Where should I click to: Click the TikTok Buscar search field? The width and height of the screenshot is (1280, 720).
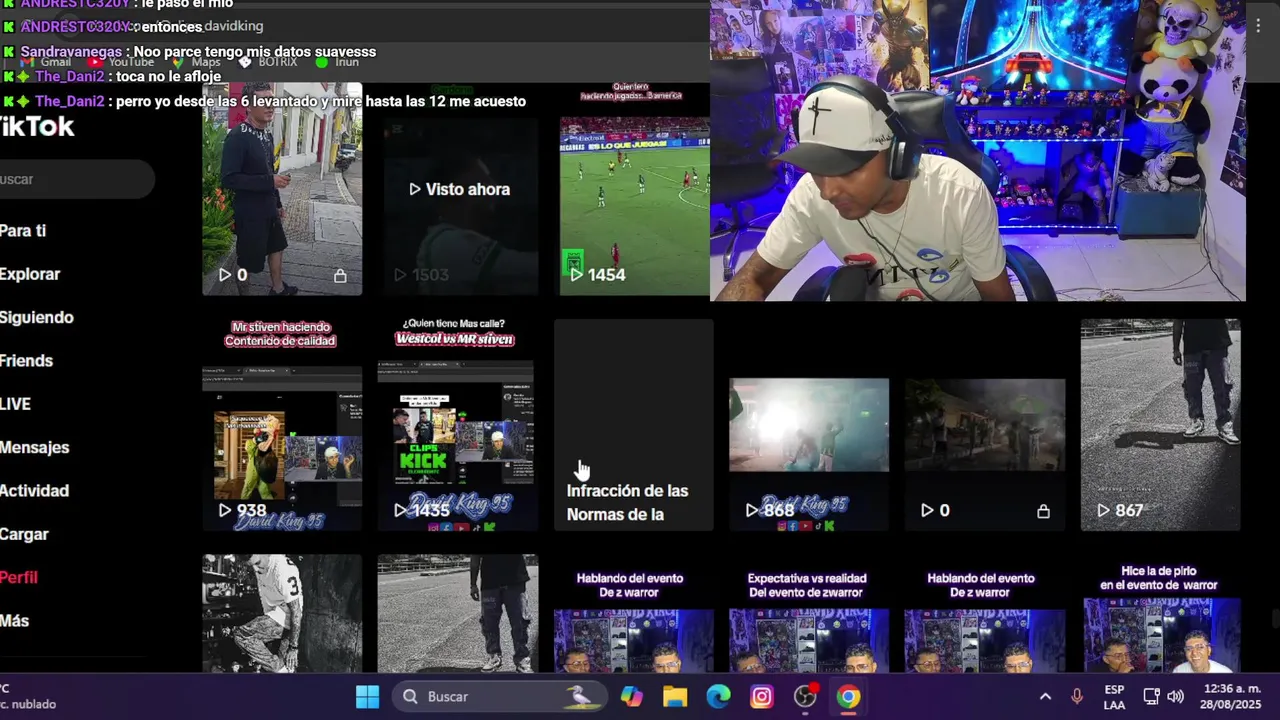pos(75,179)
